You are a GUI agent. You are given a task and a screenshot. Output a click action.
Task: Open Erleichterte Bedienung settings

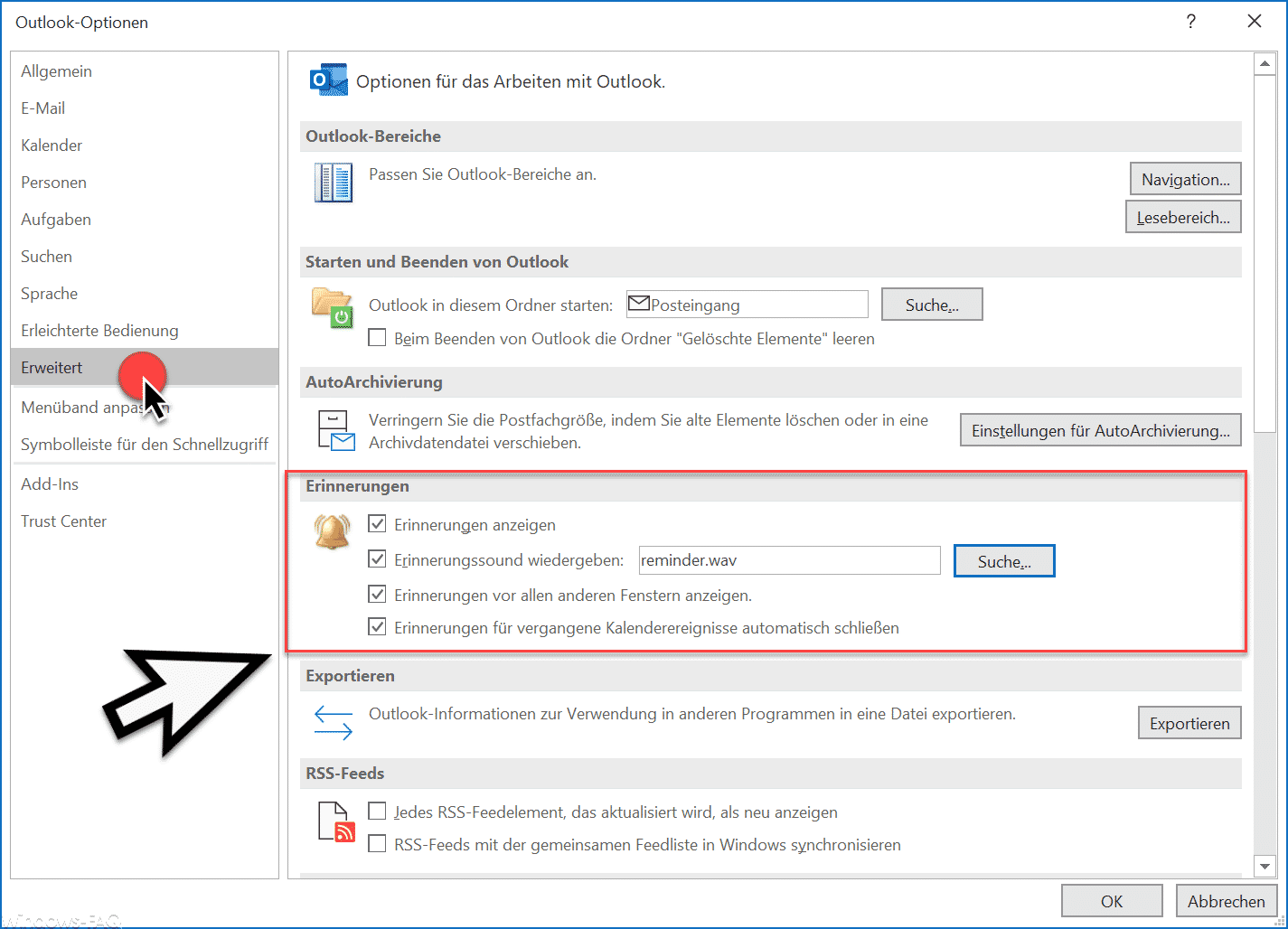(145, 331)
